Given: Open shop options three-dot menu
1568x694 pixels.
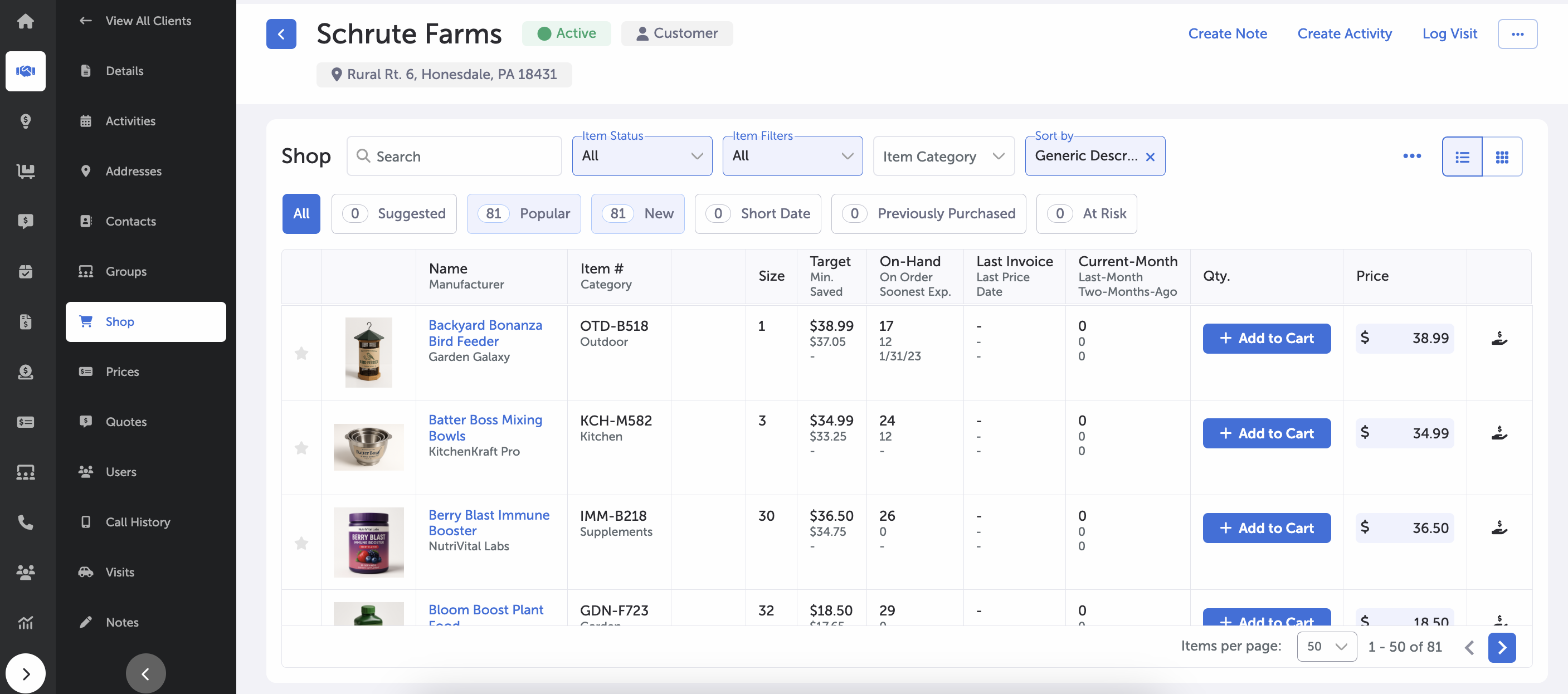Looking at the screenshot, I should tap(1411, 157).
